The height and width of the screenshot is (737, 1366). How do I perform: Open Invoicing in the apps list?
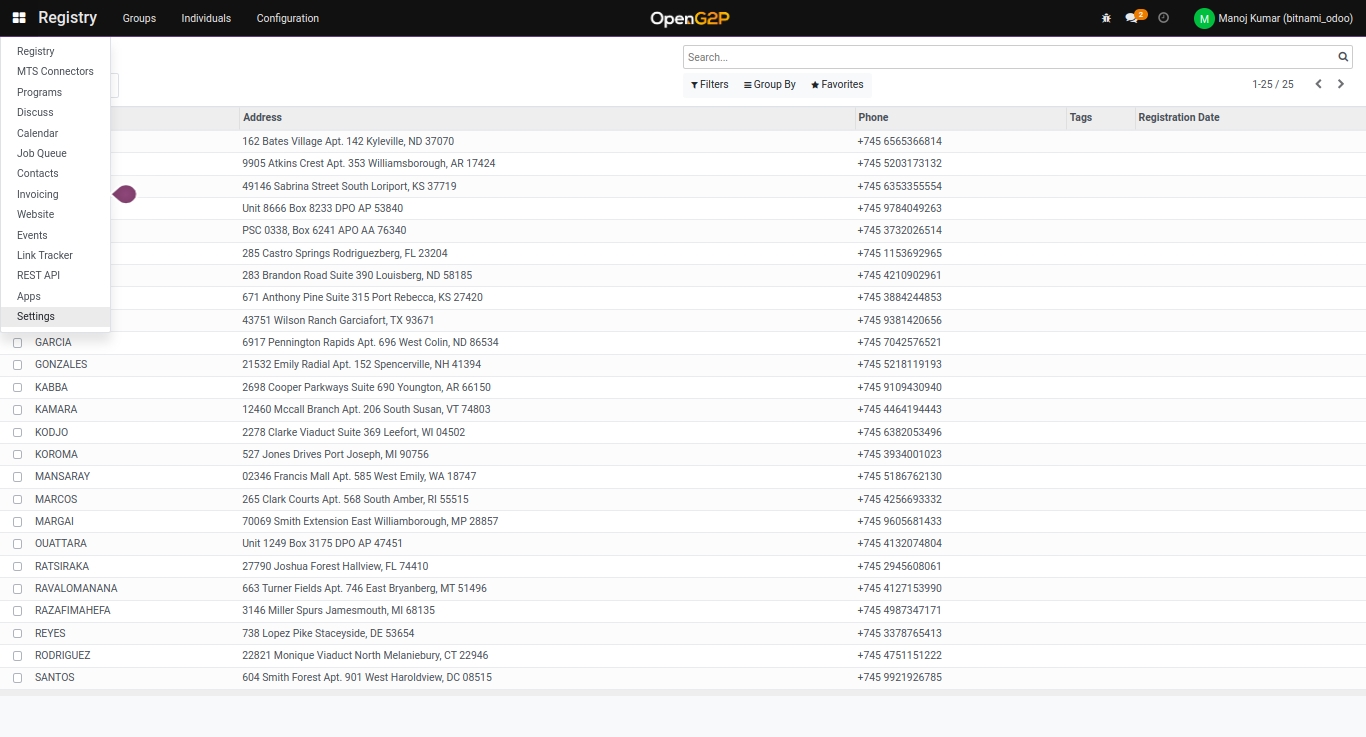pos(38,194)
